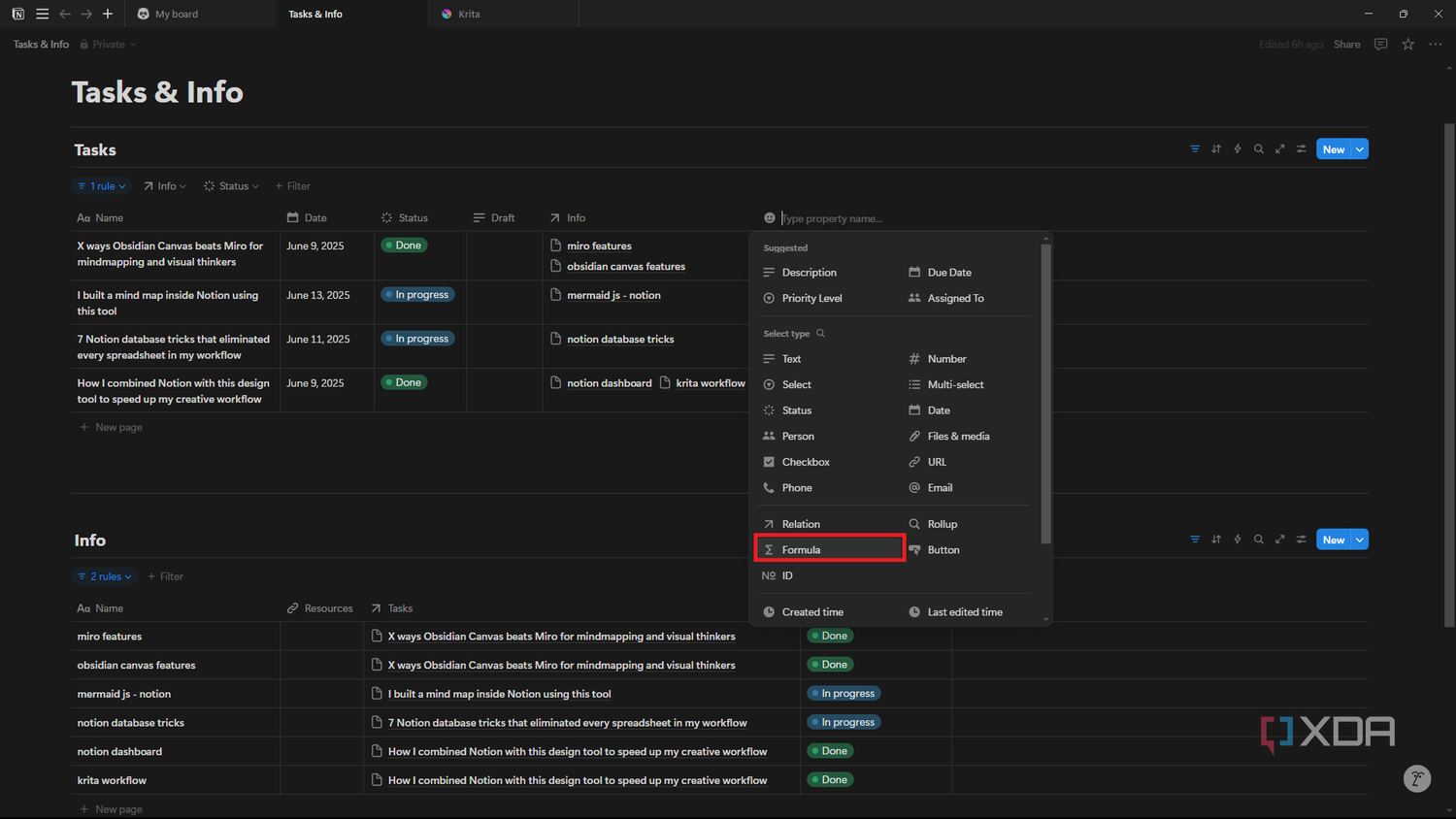Screen dimensions: 1456x819
Task: Expand the 1 rule filter dropdown
Action: click(103, 186)
